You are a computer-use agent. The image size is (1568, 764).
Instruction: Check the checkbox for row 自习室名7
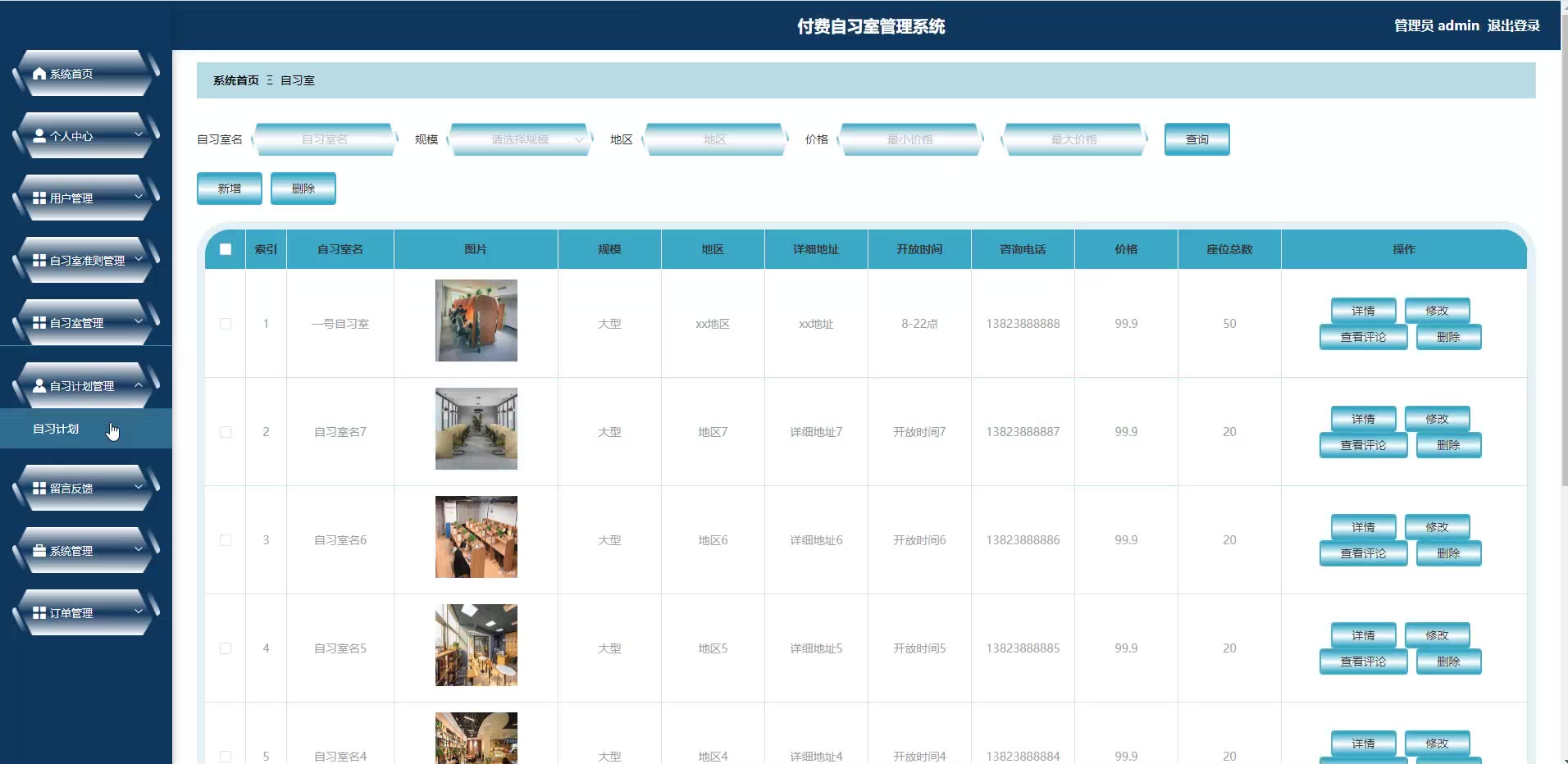point(226,432)
